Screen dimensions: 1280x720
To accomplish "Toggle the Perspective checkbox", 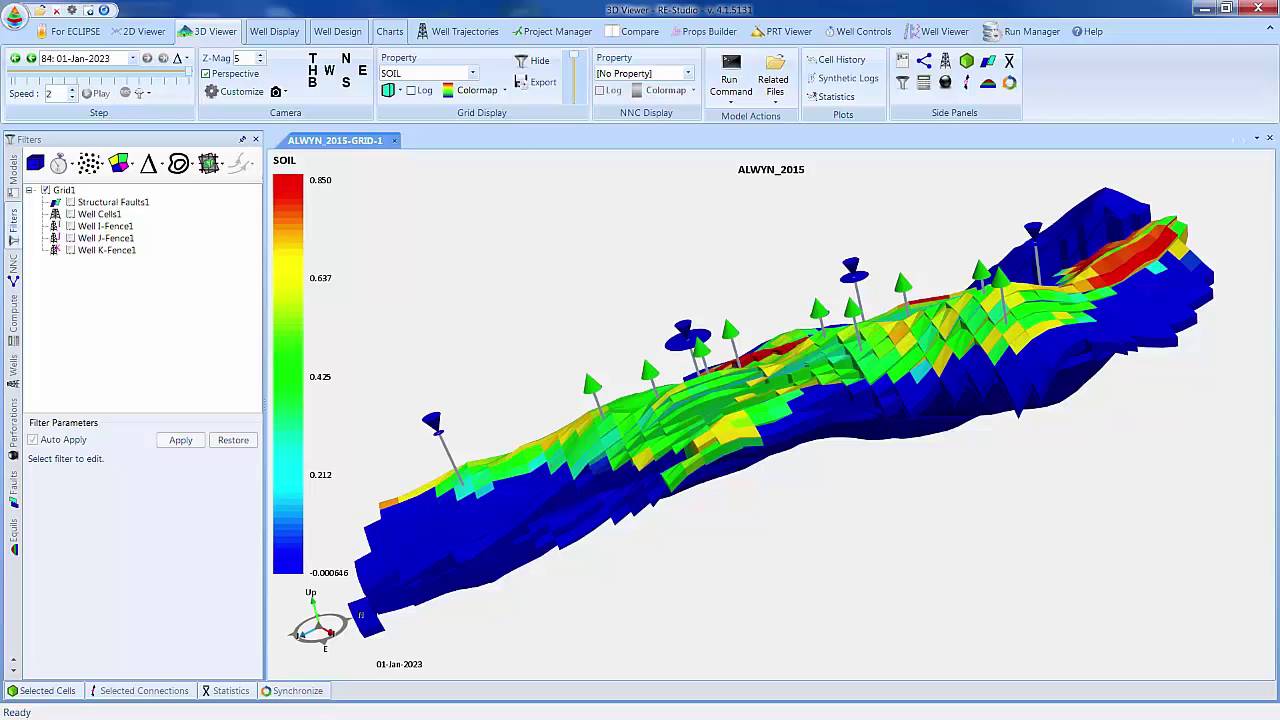I will point(206,74).
